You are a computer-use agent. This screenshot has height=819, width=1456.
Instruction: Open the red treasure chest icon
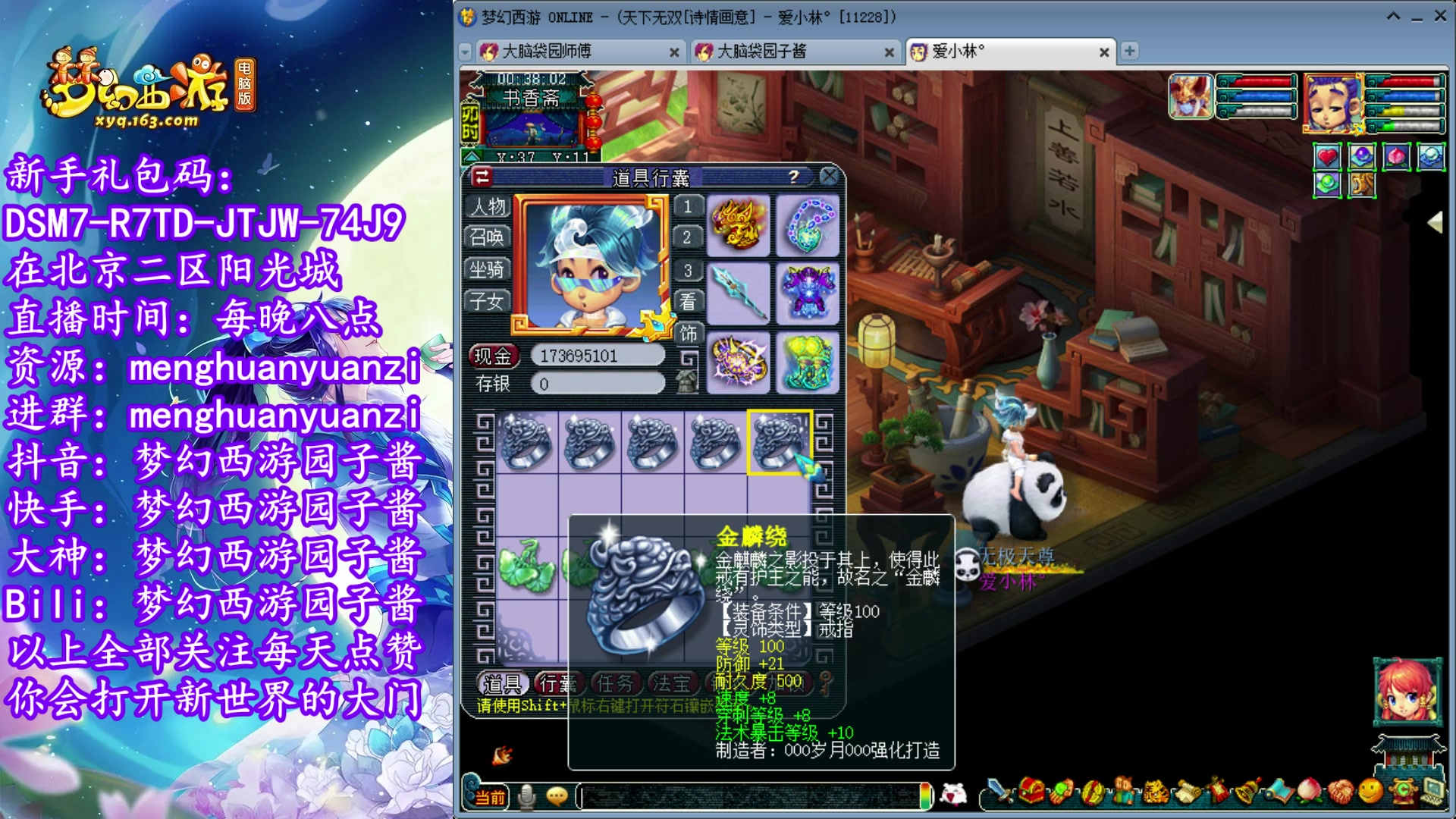(1031, 792)
